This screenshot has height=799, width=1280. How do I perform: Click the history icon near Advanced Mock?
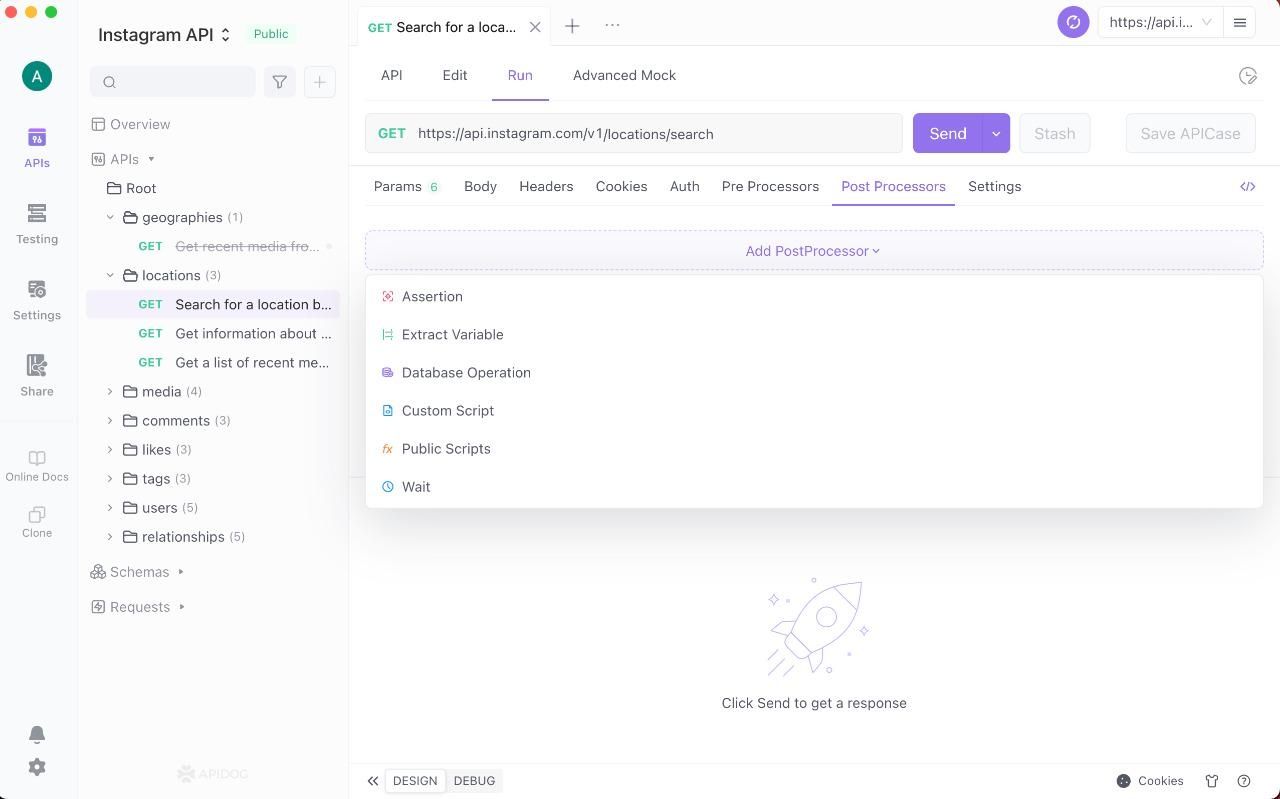tap(1248, 76)
